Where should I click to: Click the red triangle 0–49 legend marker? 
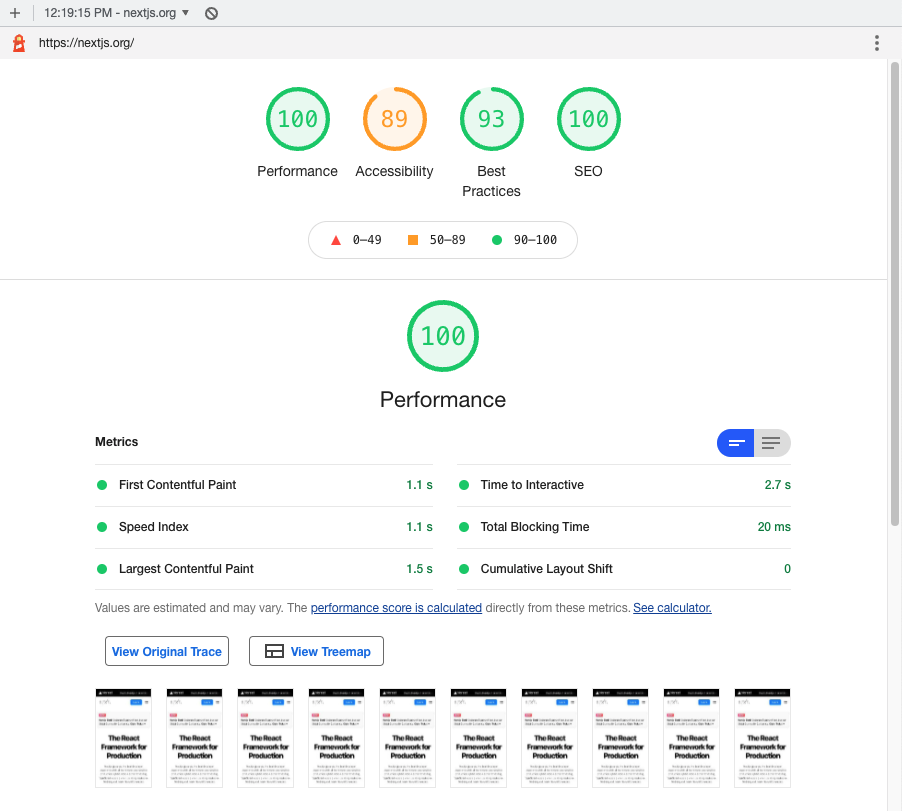pyautogui.click(x=336, y=240)
